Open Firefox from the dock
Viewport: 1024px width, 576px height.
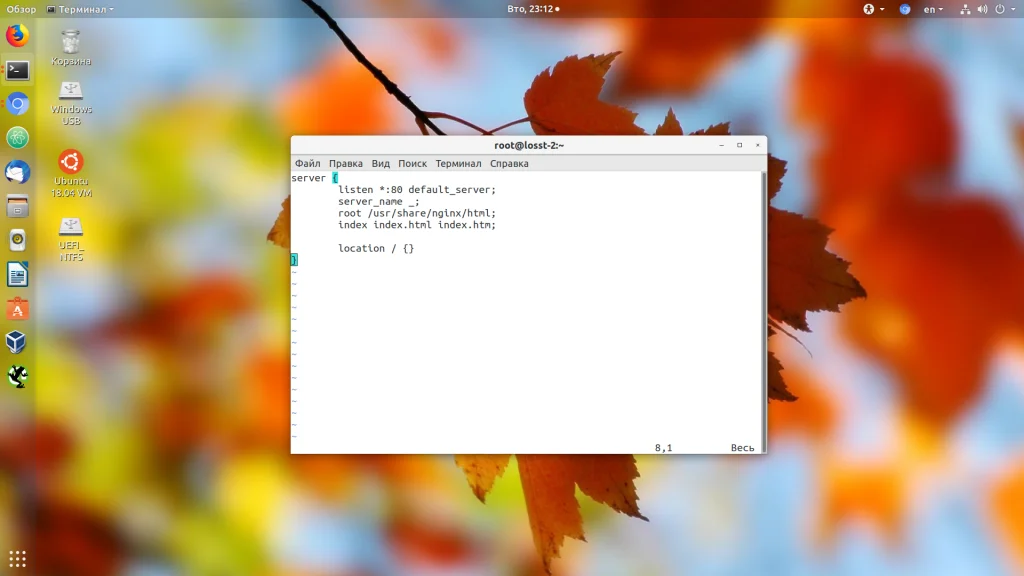pyautogui.click(x=18, y=35)
